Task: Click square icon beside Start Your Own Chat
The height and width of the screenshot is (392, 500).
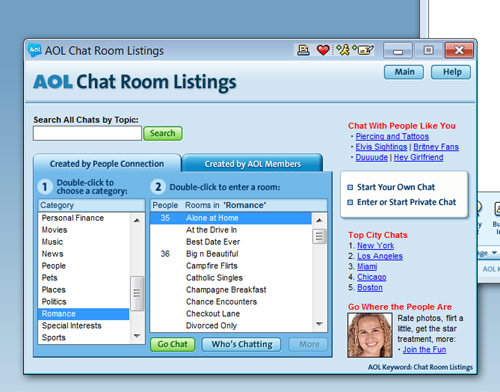Action: [350, 187]
